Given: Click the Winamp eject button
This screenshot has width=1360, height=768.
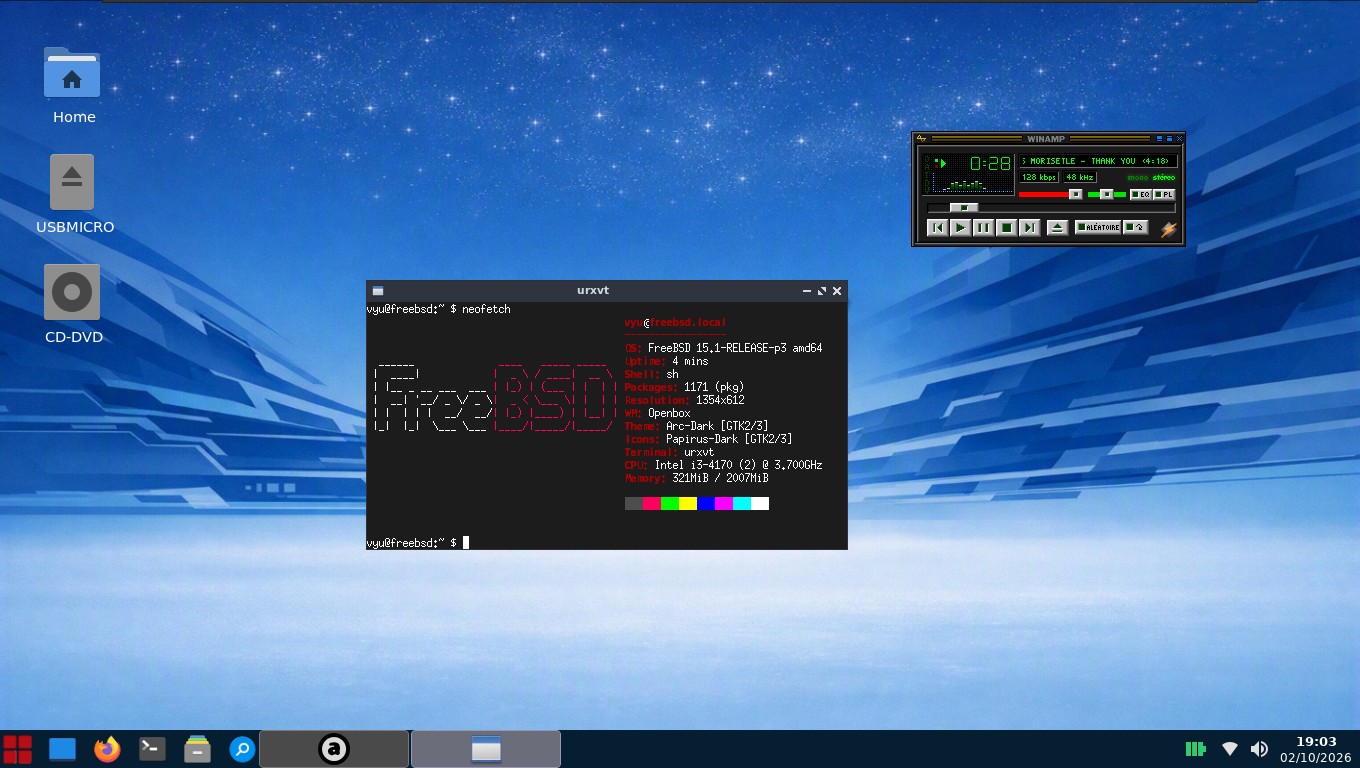Looking at the screenshot, I should [x=1058, y=228].
